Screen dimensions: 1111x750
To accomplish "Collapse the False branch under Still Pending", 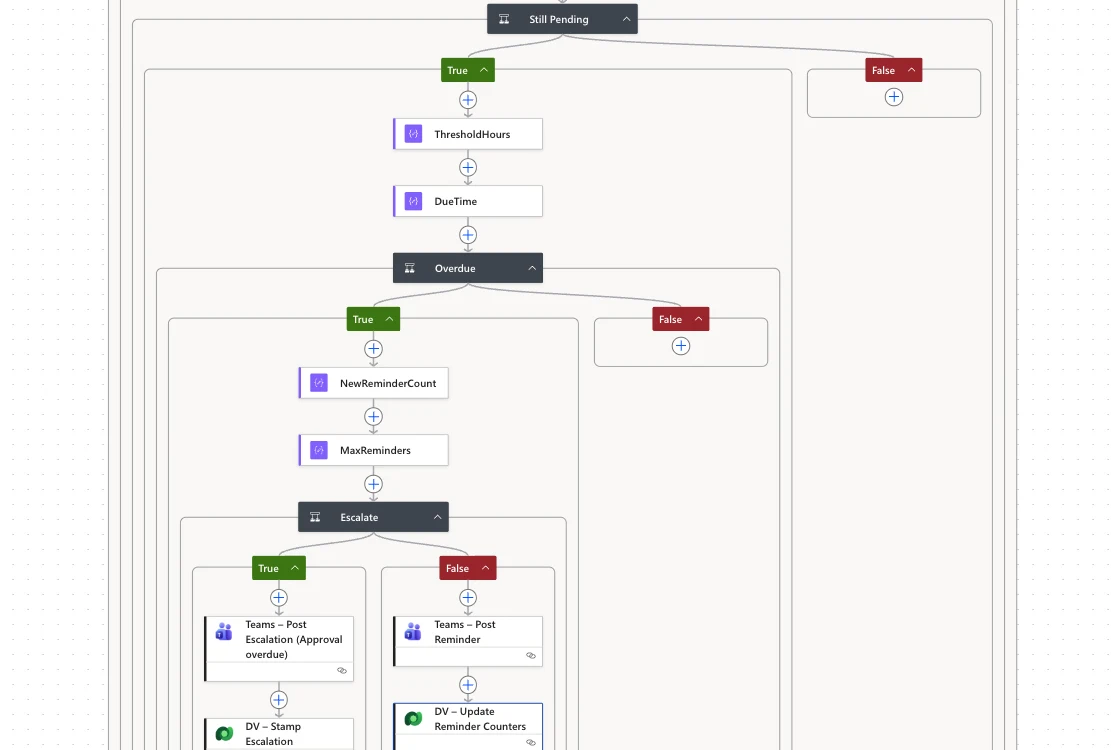I will (x=911, y=70).
